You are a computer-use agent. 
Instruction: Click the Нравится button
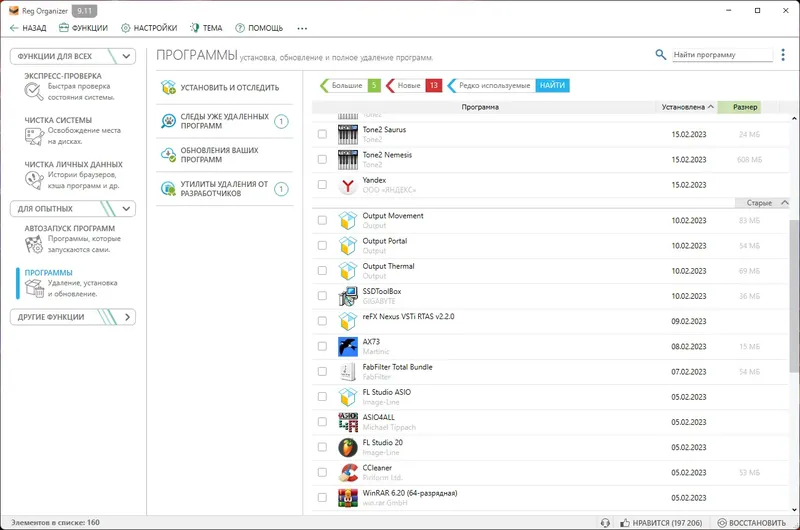coord(661,523)
